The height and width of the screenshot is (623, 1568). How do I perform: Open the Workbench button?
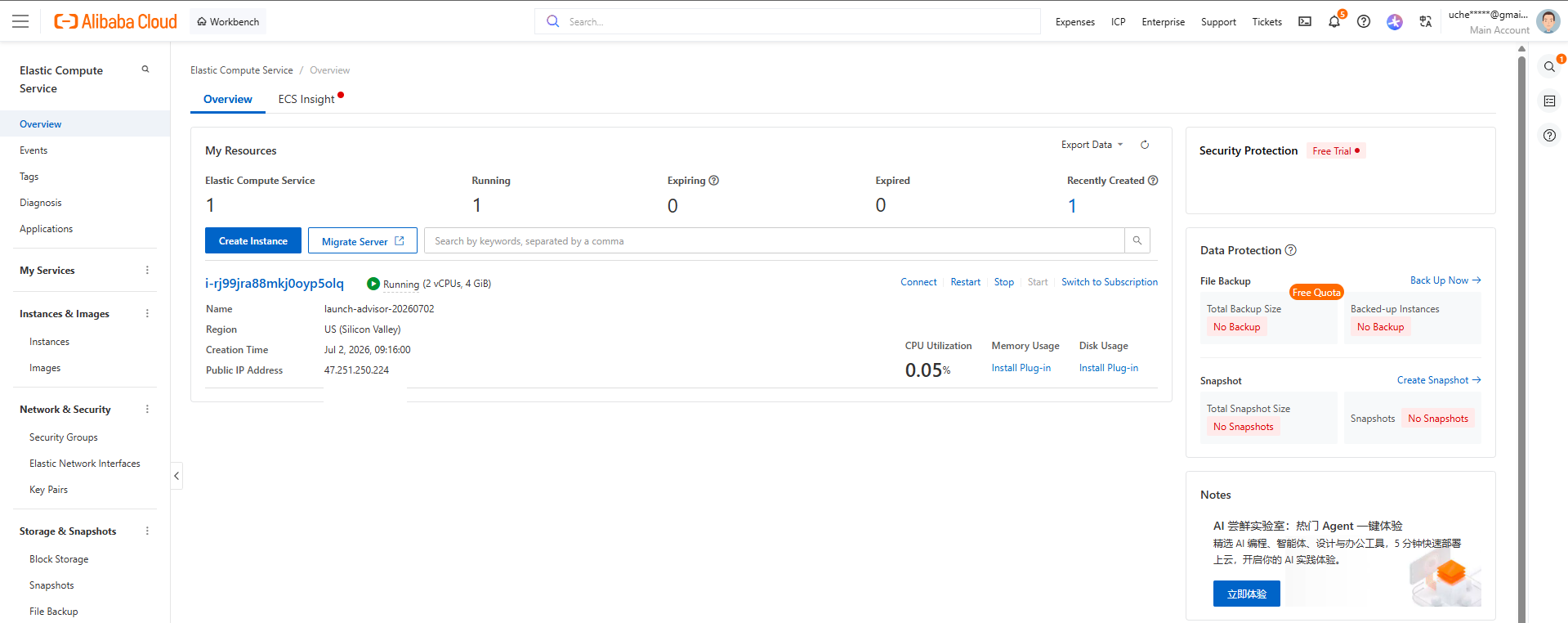[x=228, y=21]
